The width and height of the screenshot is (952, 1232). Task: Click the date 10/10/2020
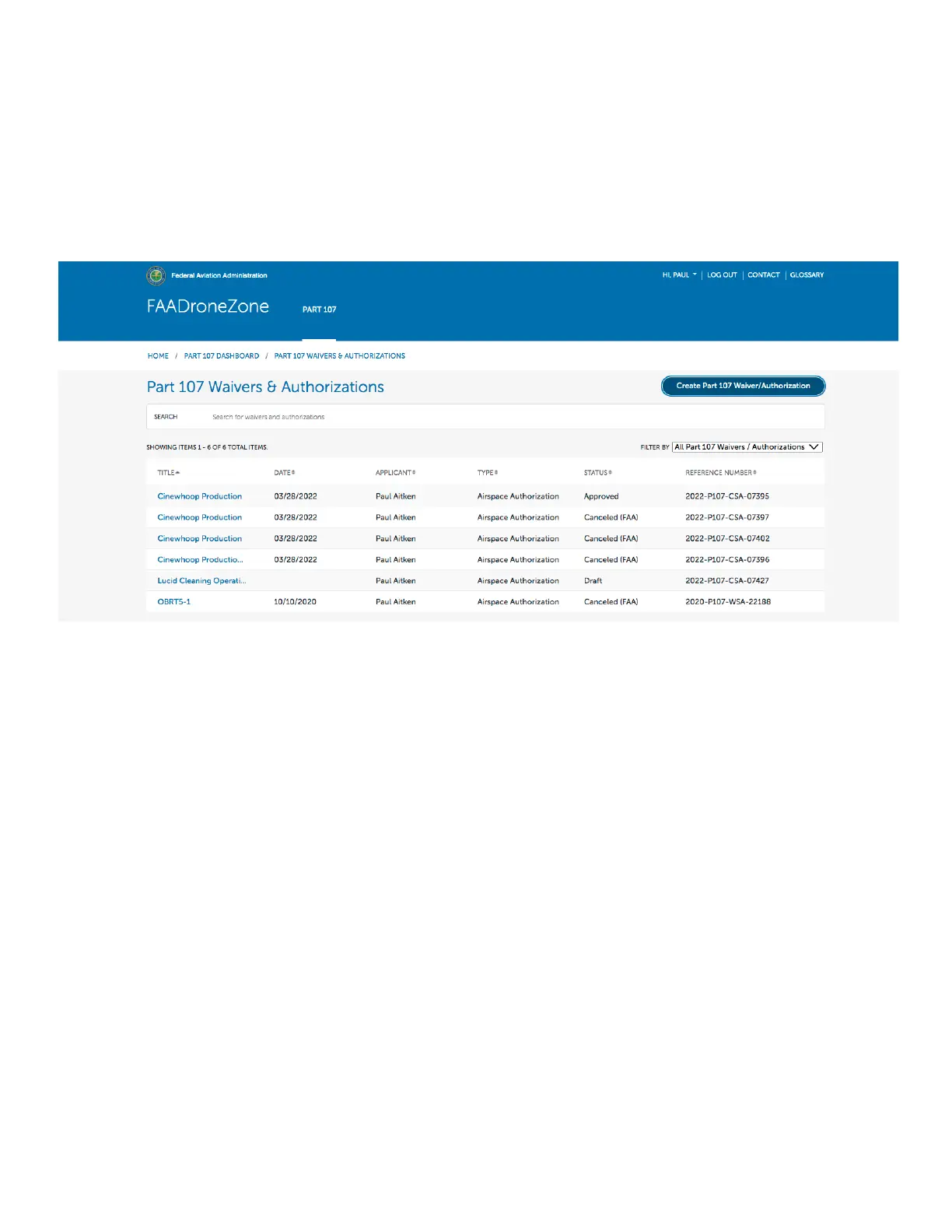coord(296,601)
